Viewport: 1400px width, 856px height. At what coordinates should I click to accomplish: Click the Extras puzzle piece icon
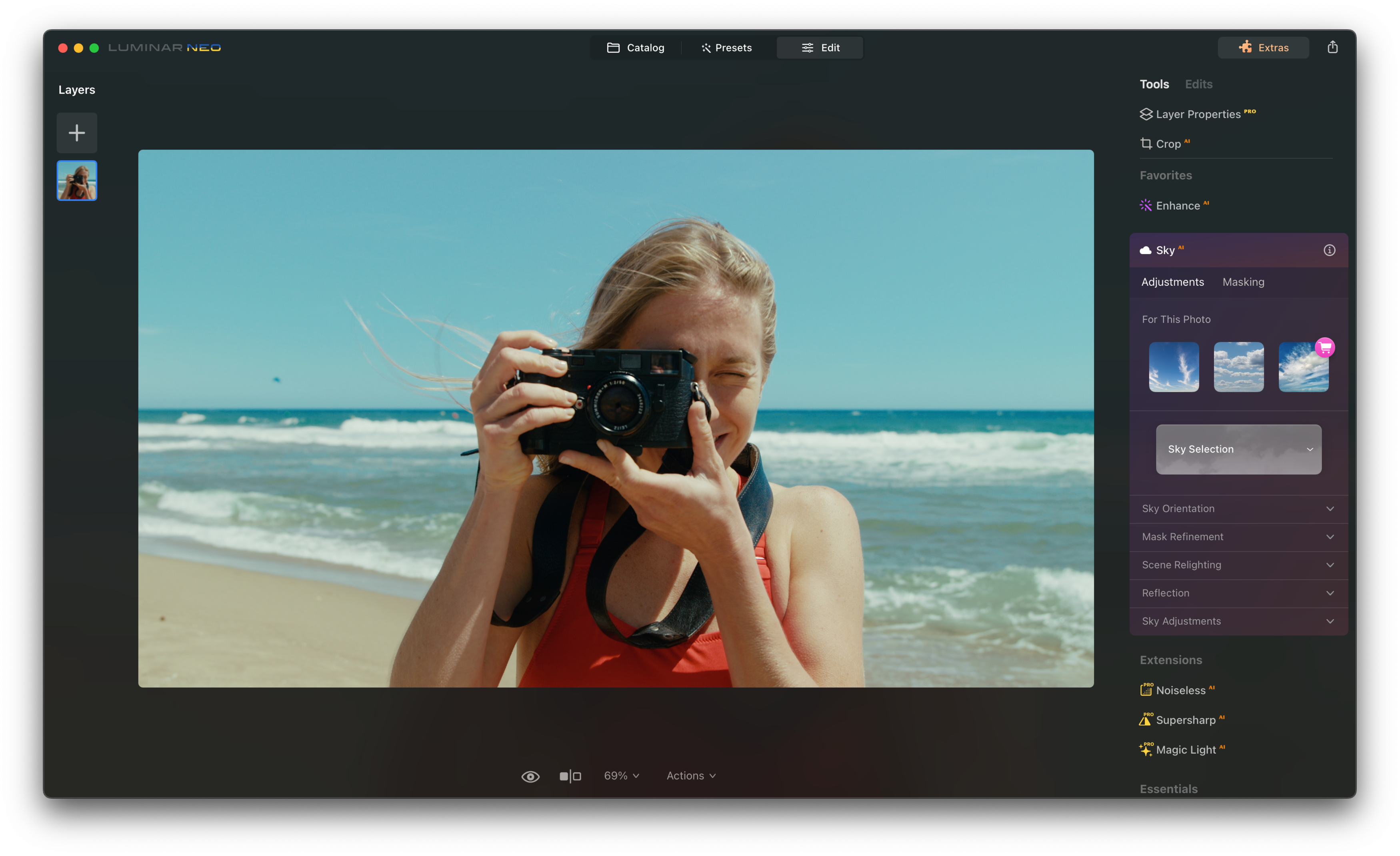pyautogui.click(x=1246, y=47)
